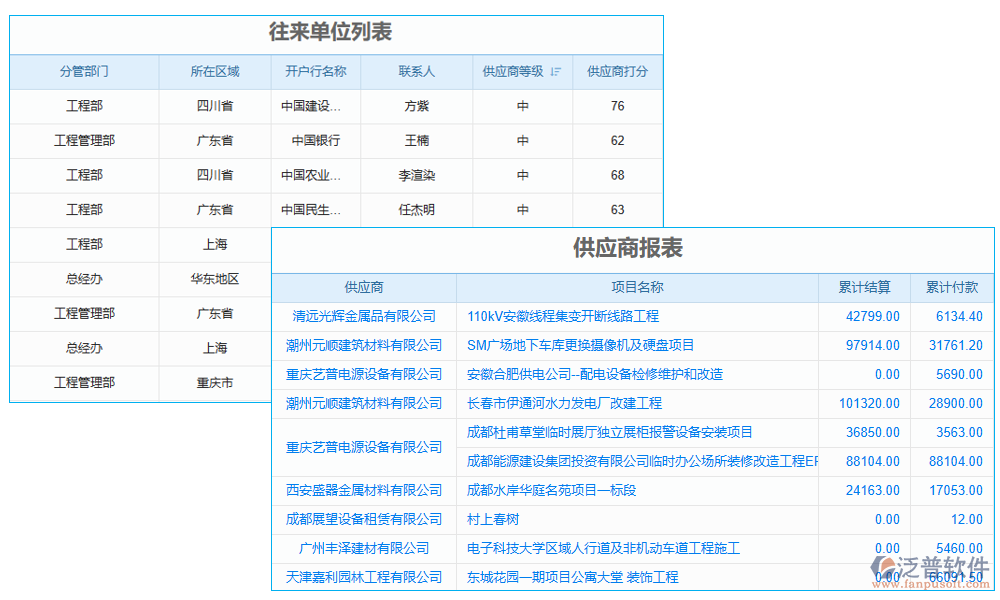
Task: Sort the 累计付款 column header
Action: 950,287
